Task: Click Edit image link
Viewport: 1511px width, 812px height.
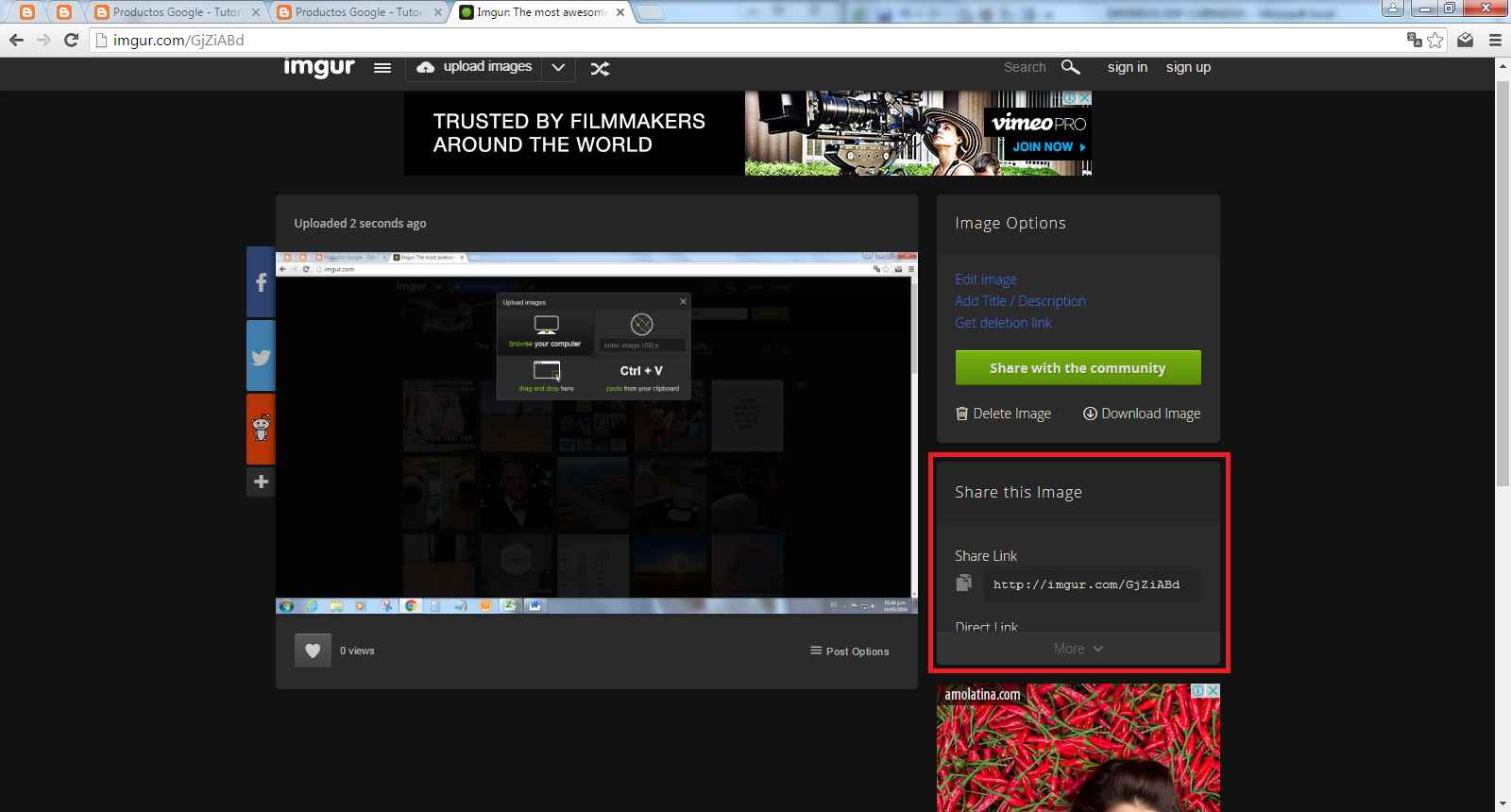Action: tap(986, 279)
